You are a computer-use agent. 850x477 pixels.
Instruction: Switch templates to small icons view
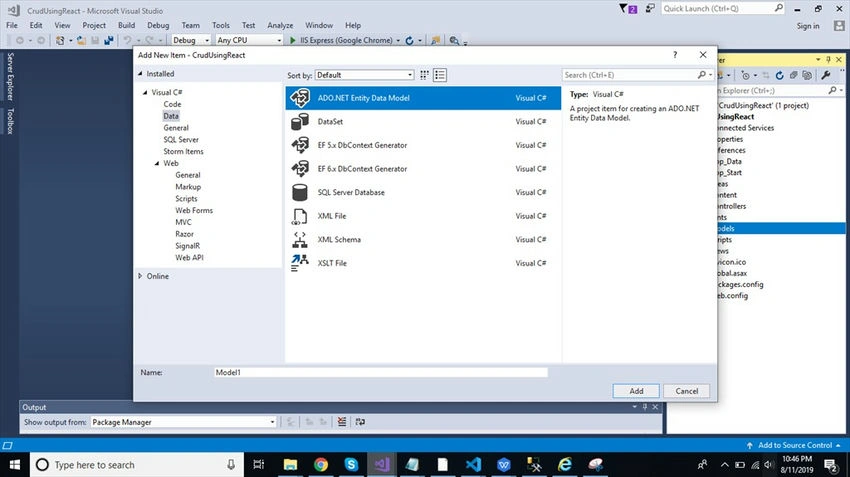pos(424,75)
